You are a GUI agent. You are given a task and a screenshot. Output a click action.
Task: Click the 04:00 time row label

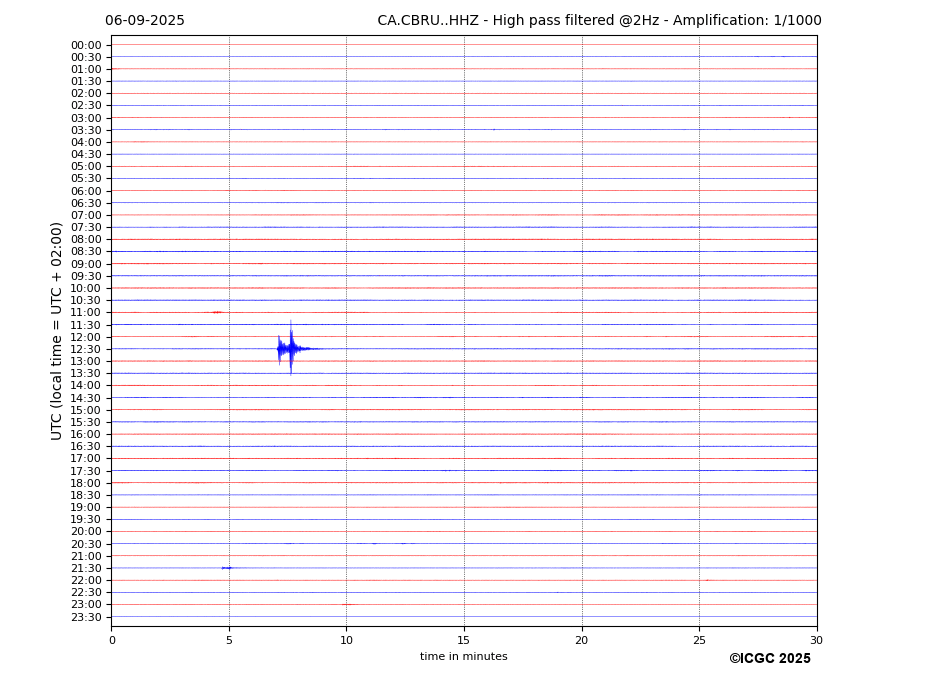point(86,143)
